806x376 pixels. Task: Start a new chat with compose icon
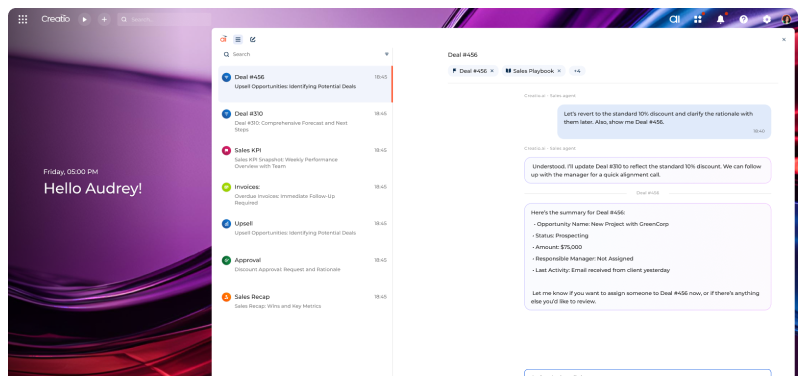coord(252,39)
